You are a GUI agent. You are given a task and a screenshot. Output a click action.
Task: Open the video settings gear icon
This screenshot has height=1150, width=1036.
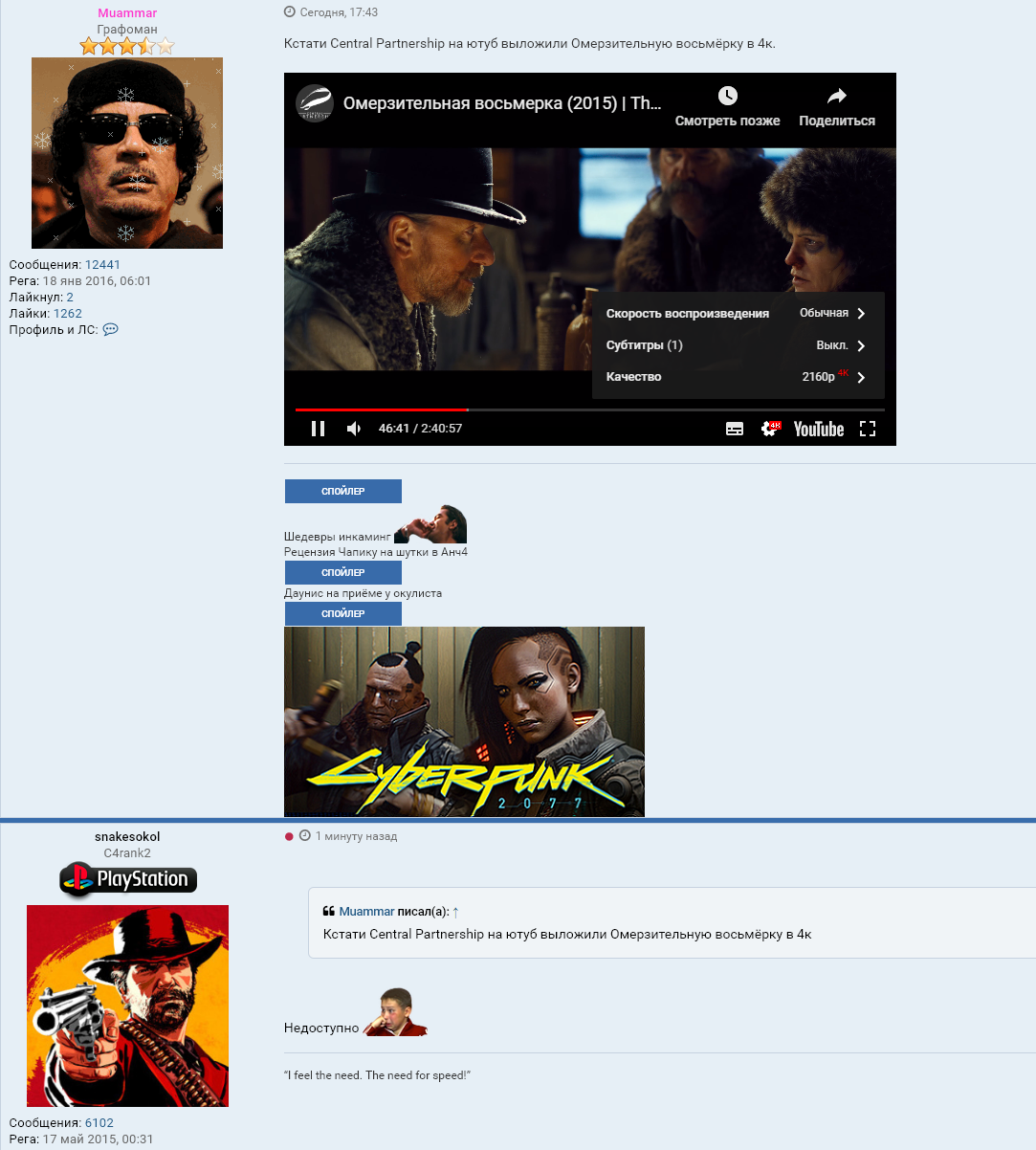[770, 429]
